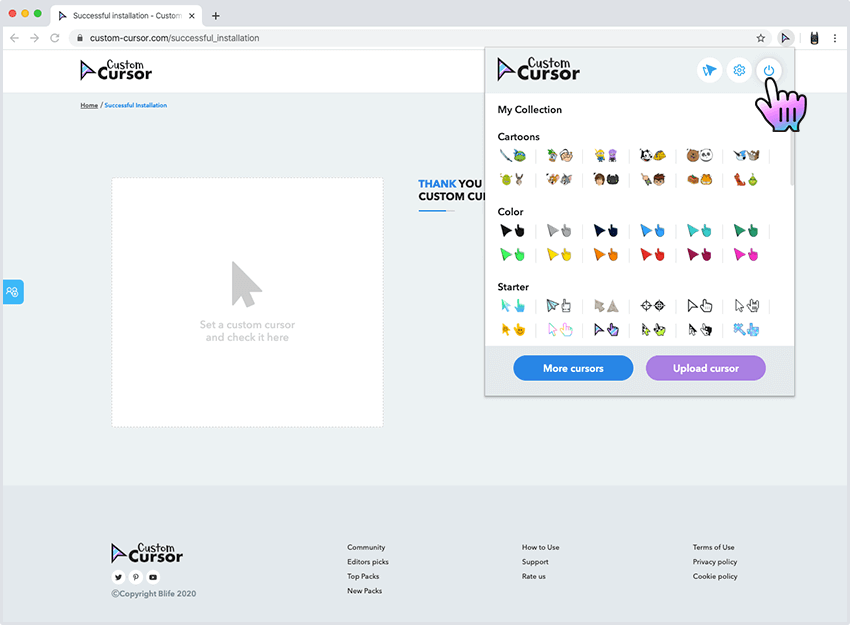Close the Successful installation tab

192,16
